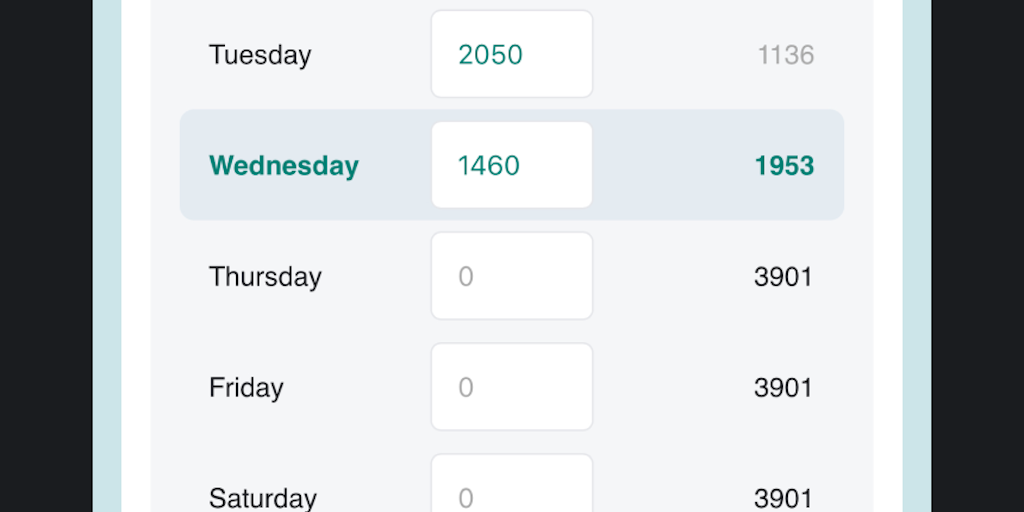
Task: Click the light teal strip on the right edge
Action: [916, 256]
